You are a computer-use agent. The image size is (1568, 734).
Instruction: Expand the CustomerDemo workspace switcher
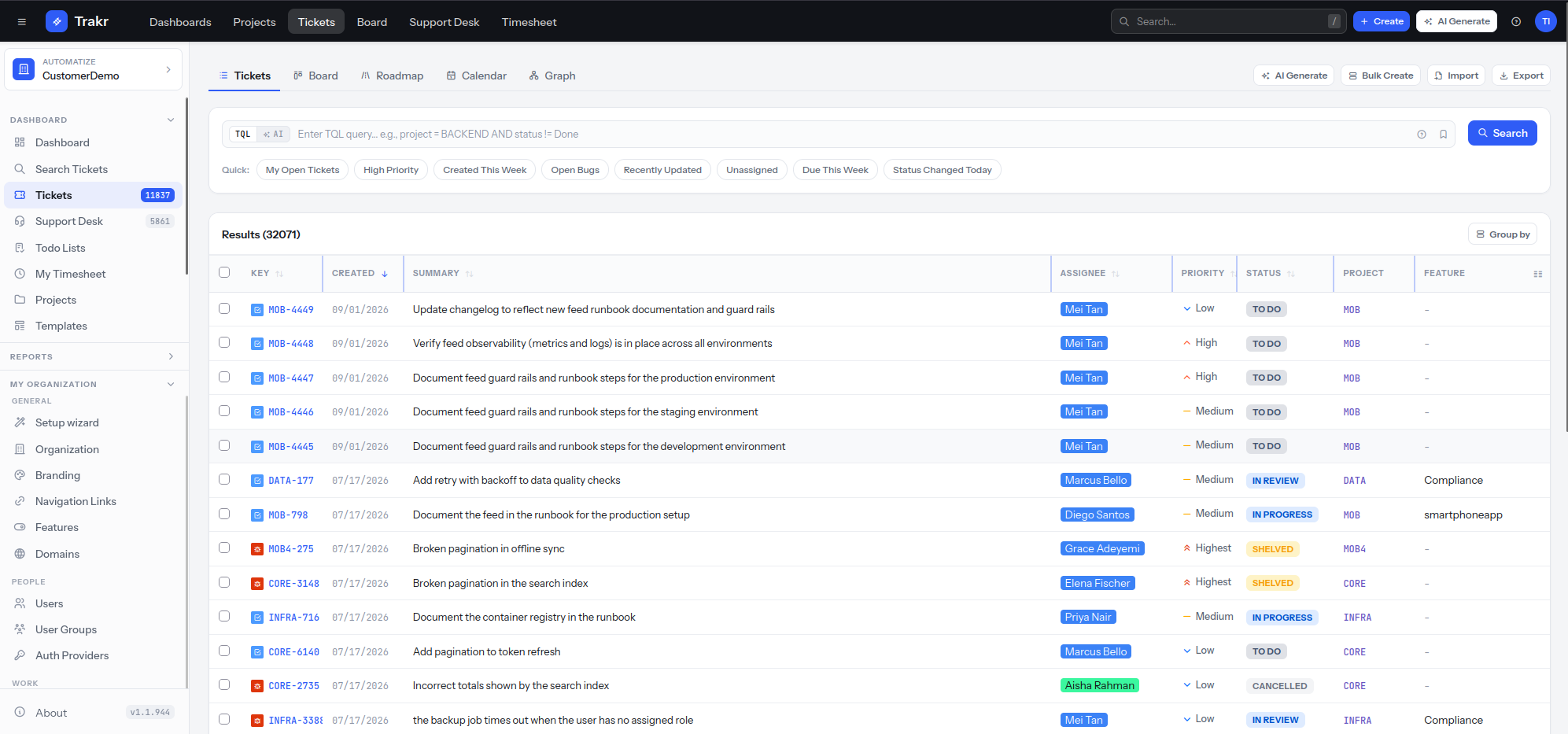[x=93, y=69]
